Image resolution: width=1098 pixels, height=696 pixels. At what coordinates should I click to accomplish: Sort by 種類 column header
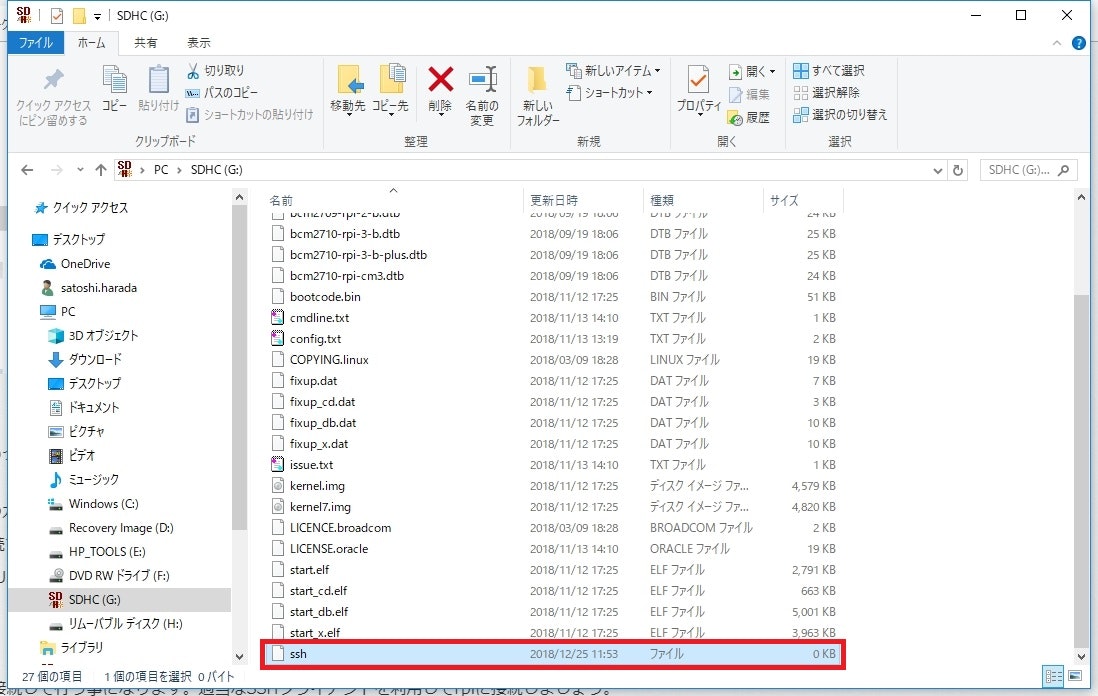(662, 200)
